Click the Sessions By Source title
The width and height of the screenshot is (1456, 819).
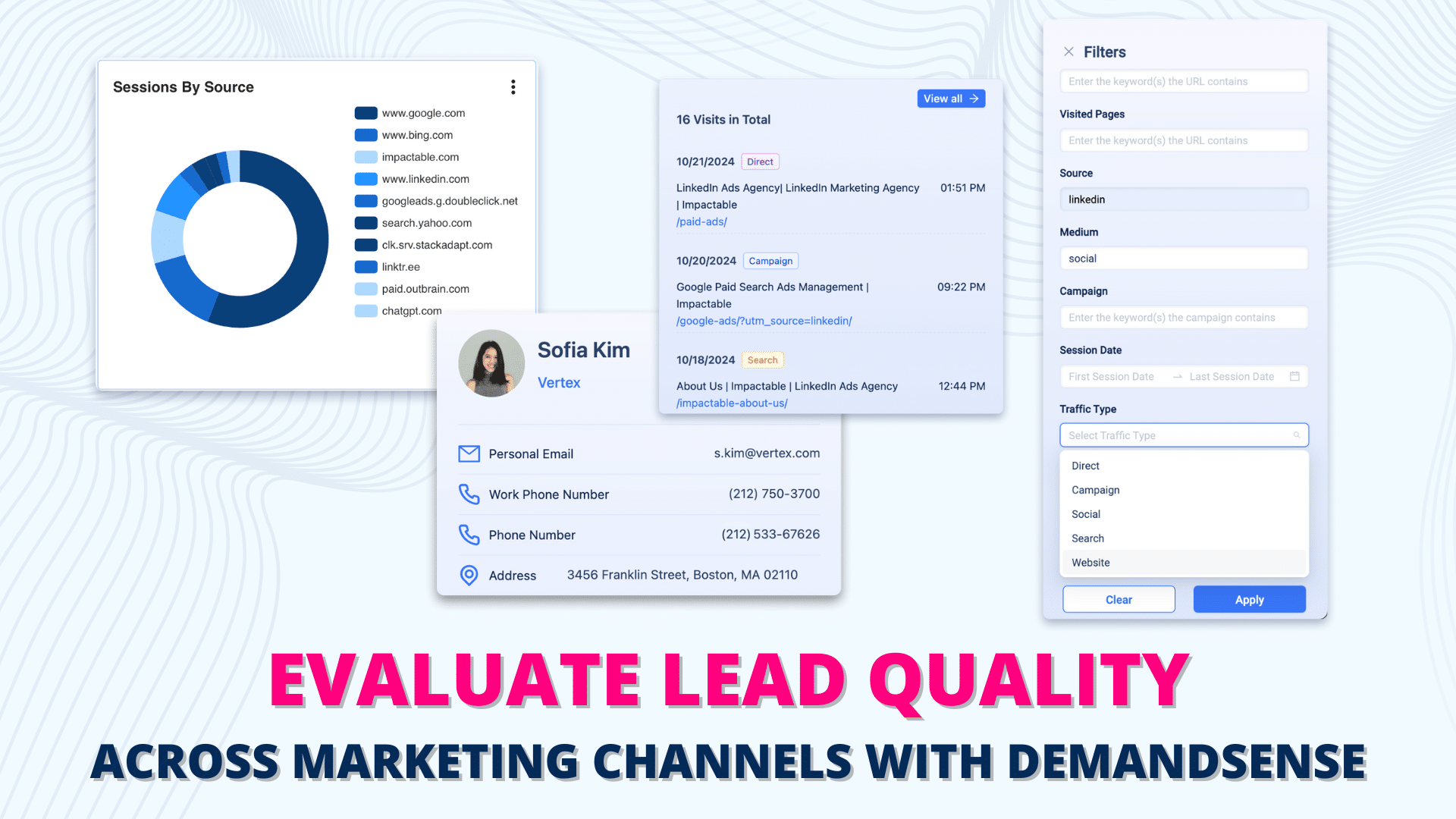pyautogui.click(x=184, y=87)
